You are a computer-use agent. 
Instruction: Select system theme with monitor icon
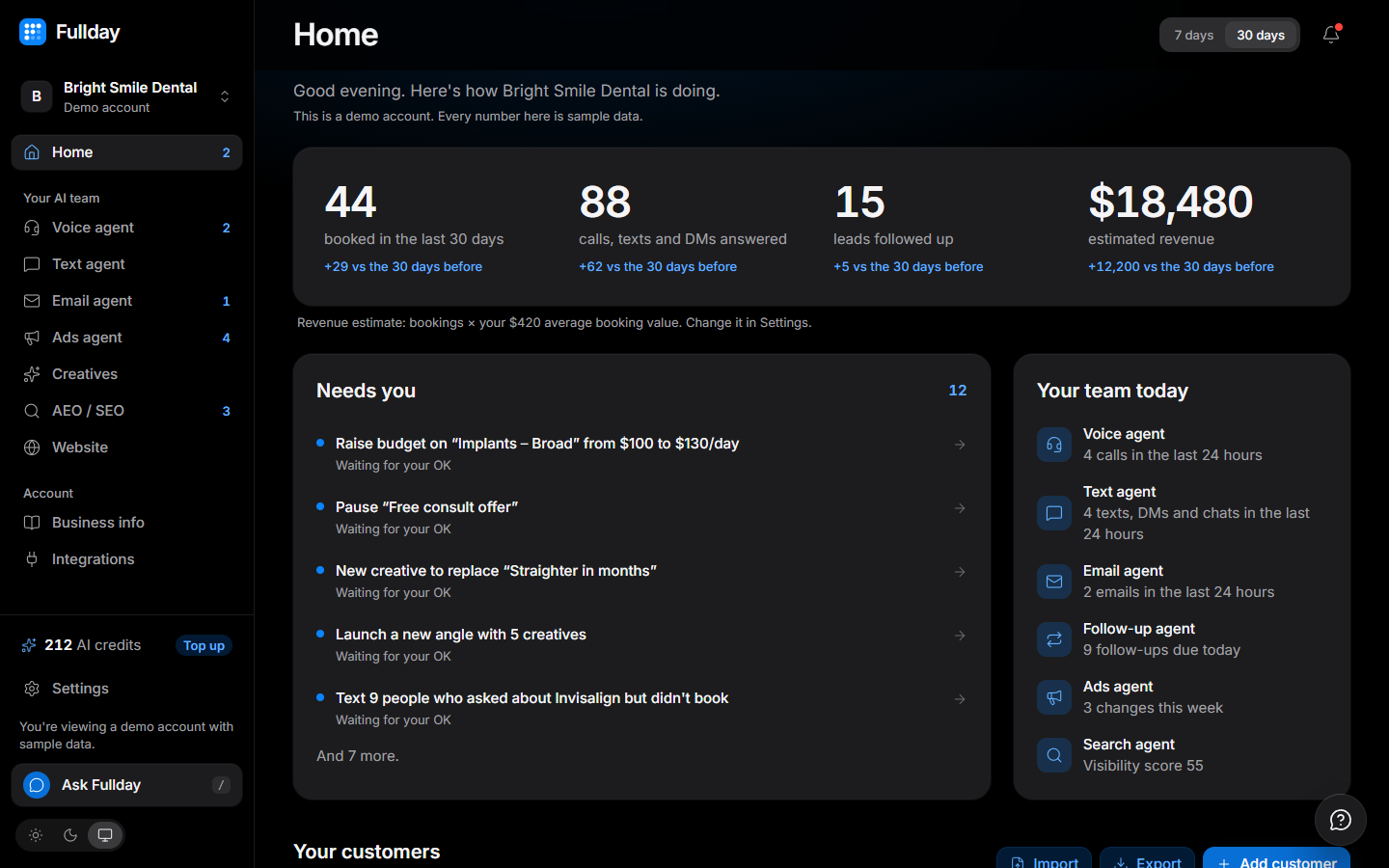105,835
